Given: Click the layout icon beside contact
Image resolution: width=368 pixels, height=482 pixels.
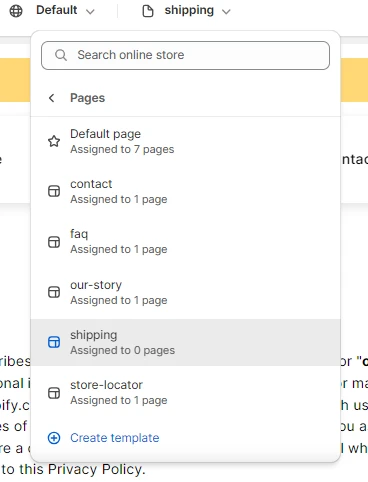Looking at the screenshot, I should (54, 191).
